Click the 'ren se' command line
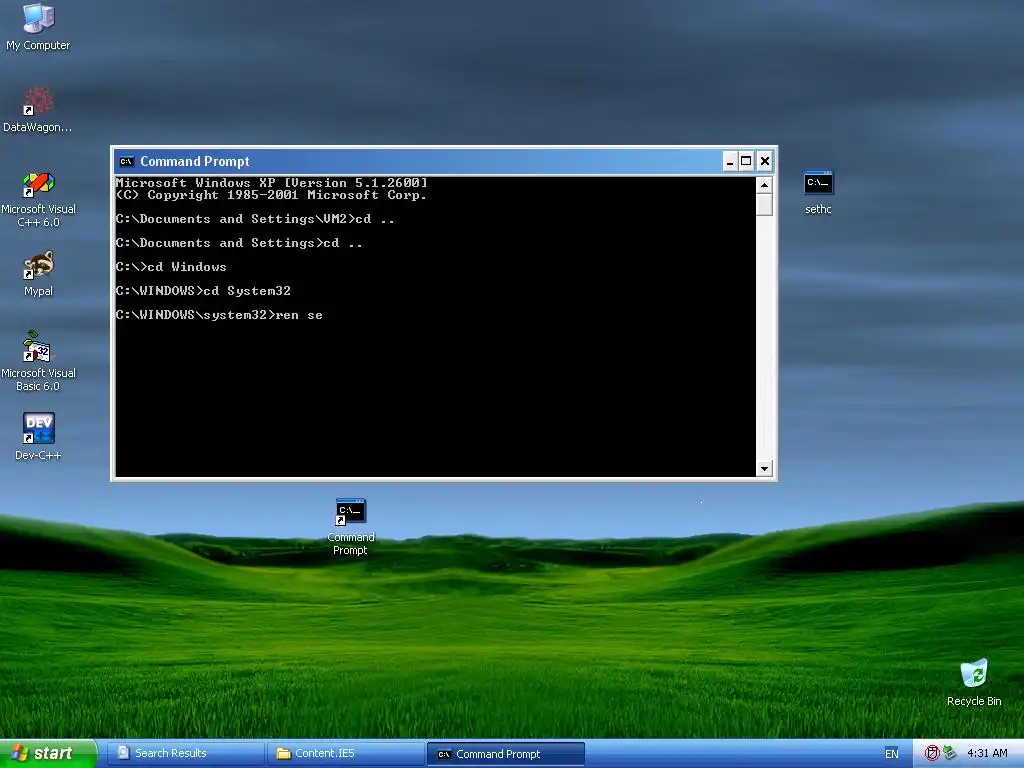This screenshot has width=1024, height=768. [219, 315]
